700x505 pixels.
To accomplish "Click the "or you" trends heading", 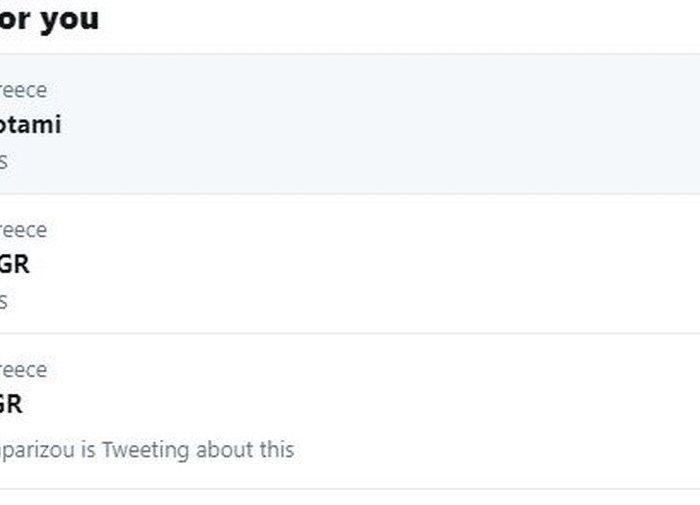I will tap(49, 19).
